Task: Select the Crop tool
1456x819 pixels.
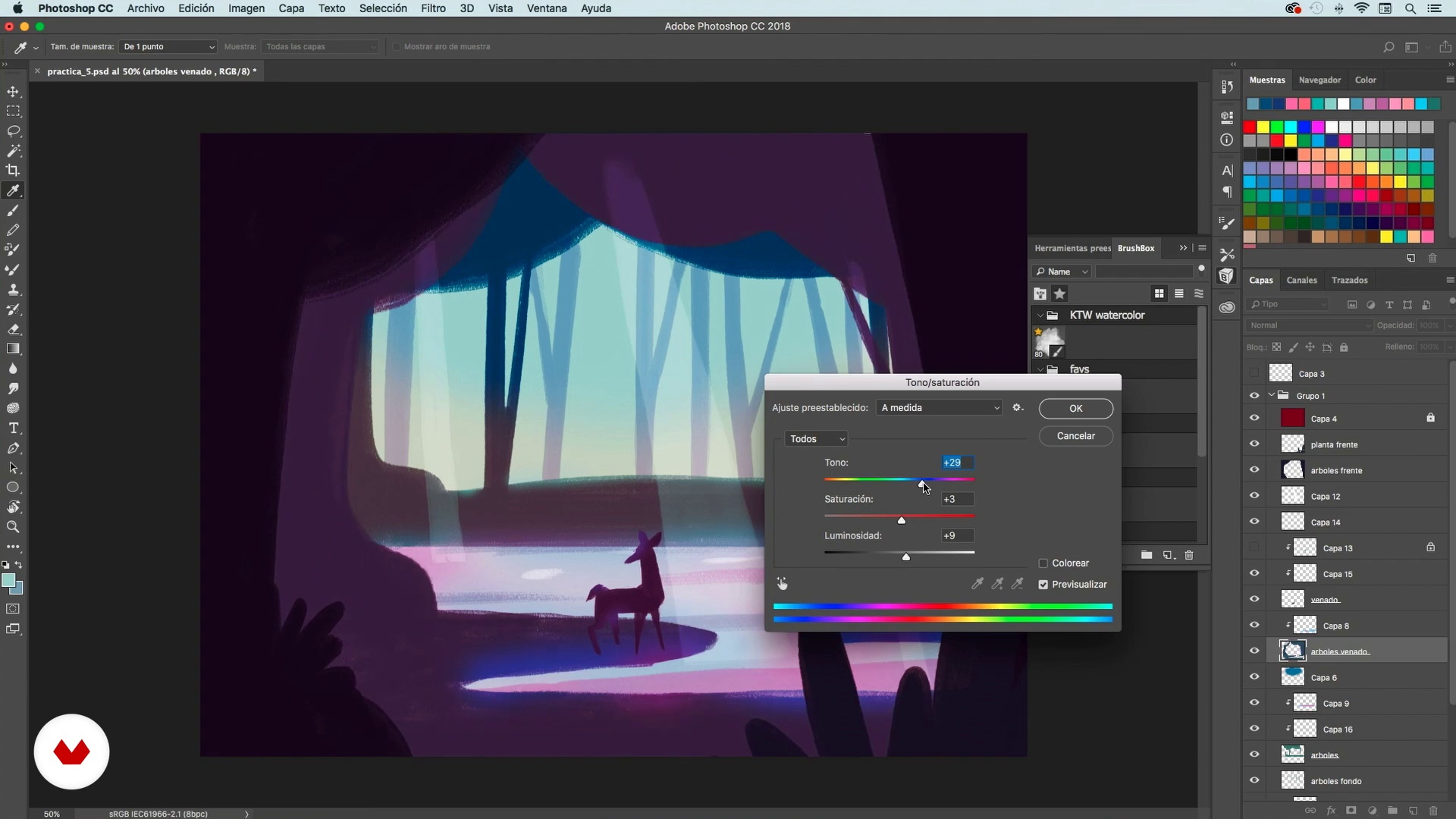Action: pos(14,171)
